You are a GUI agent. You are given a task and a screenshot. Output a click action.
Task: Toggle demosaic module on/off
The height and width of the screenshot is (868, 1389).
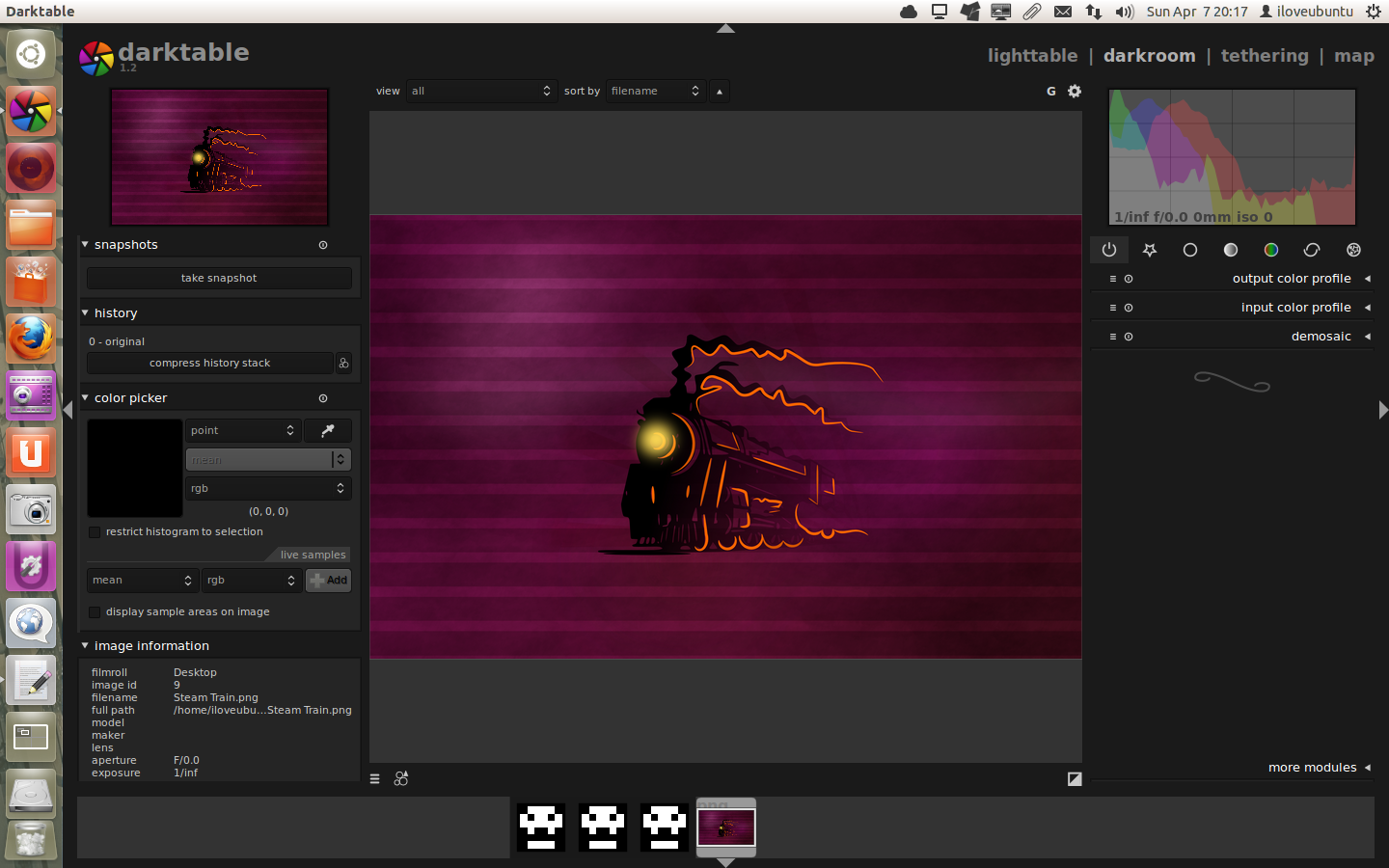1129,337
